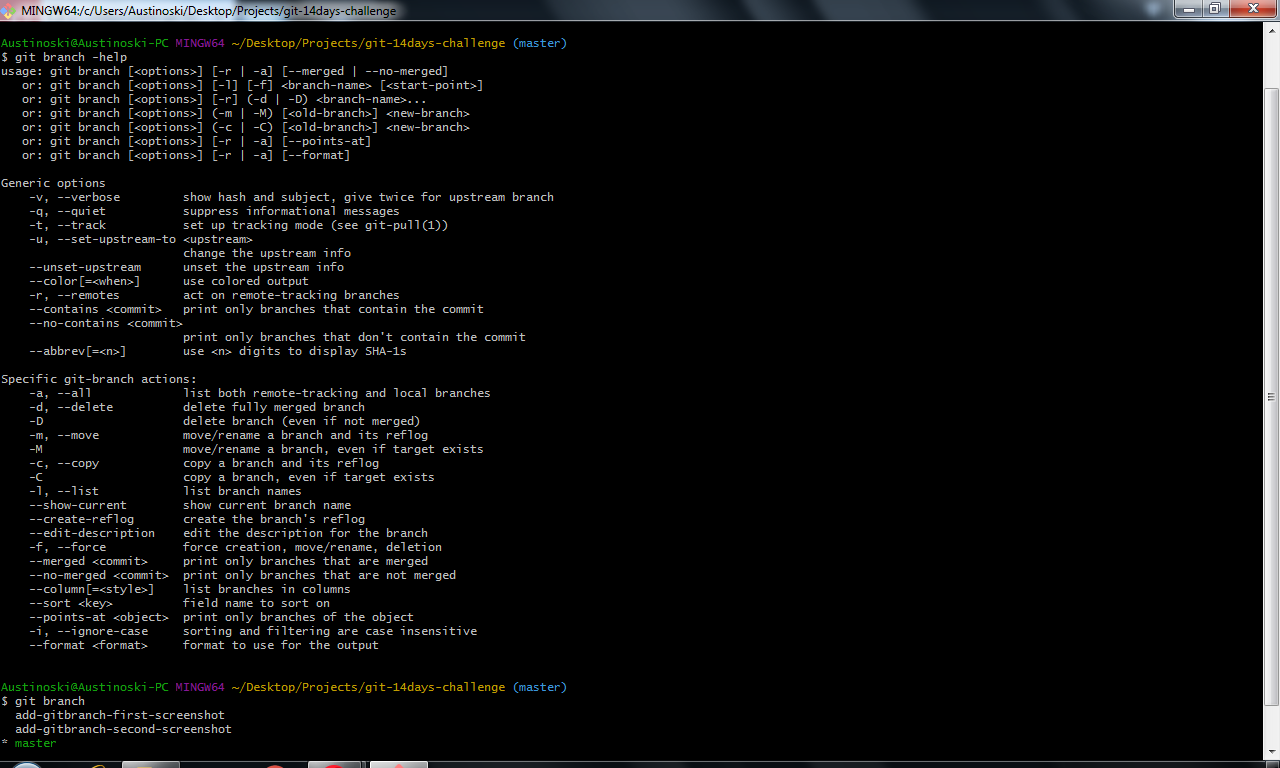Click the '-v, --verbose' option
Image resolution: width=1280 pixels, height=768 pixels.
point(74,197)
